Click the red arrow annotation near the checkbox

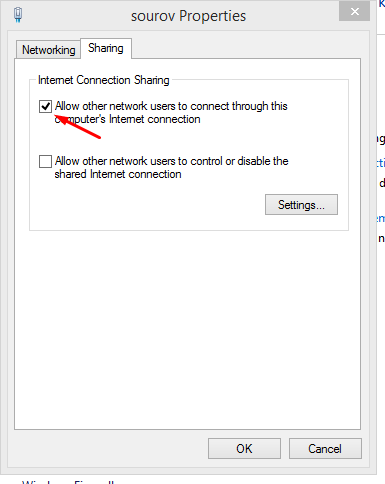78,126
